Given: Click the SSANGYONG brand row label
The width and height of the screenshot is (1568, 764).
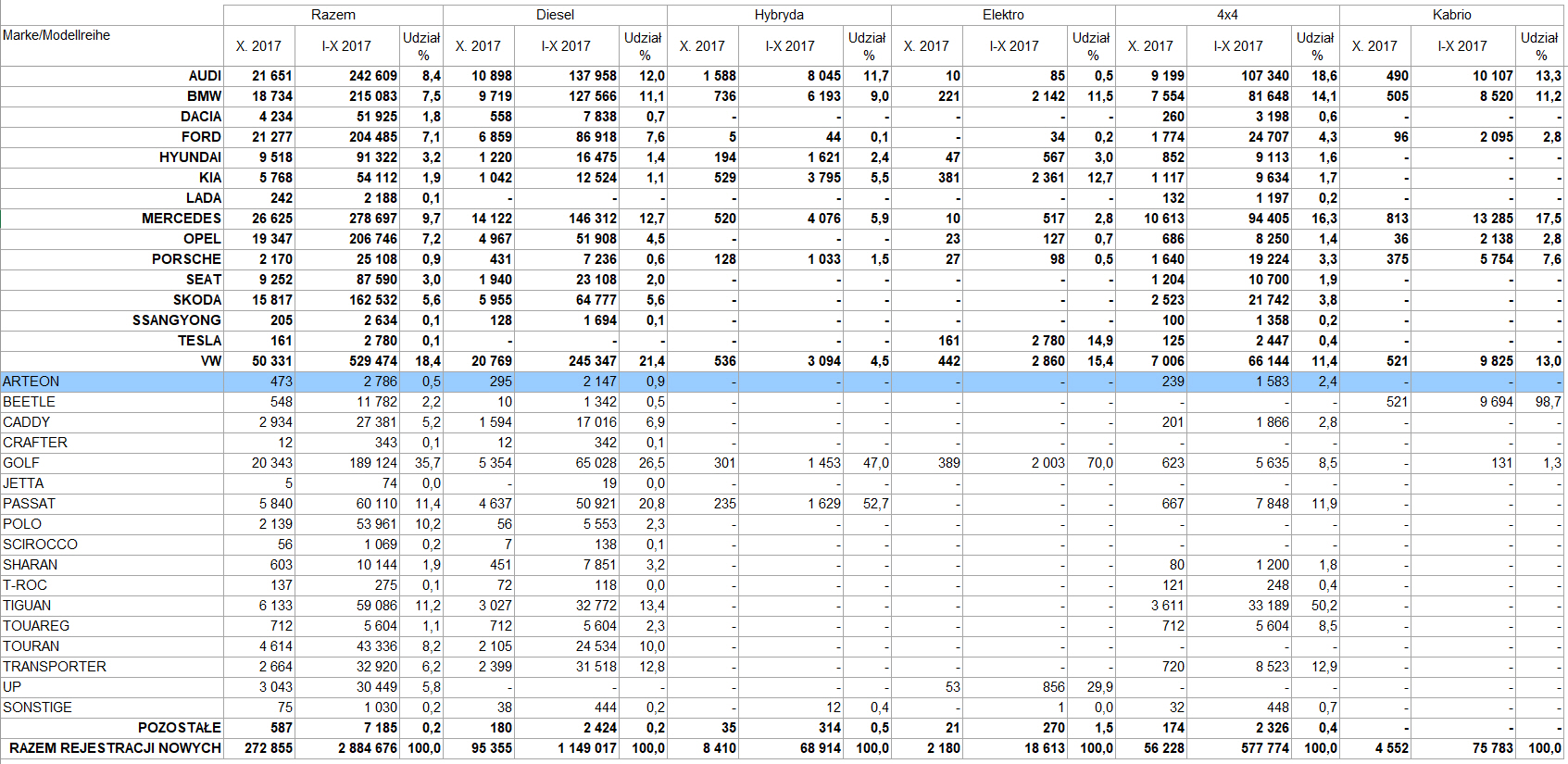Looking at the screenshot, I should (176, 320).
